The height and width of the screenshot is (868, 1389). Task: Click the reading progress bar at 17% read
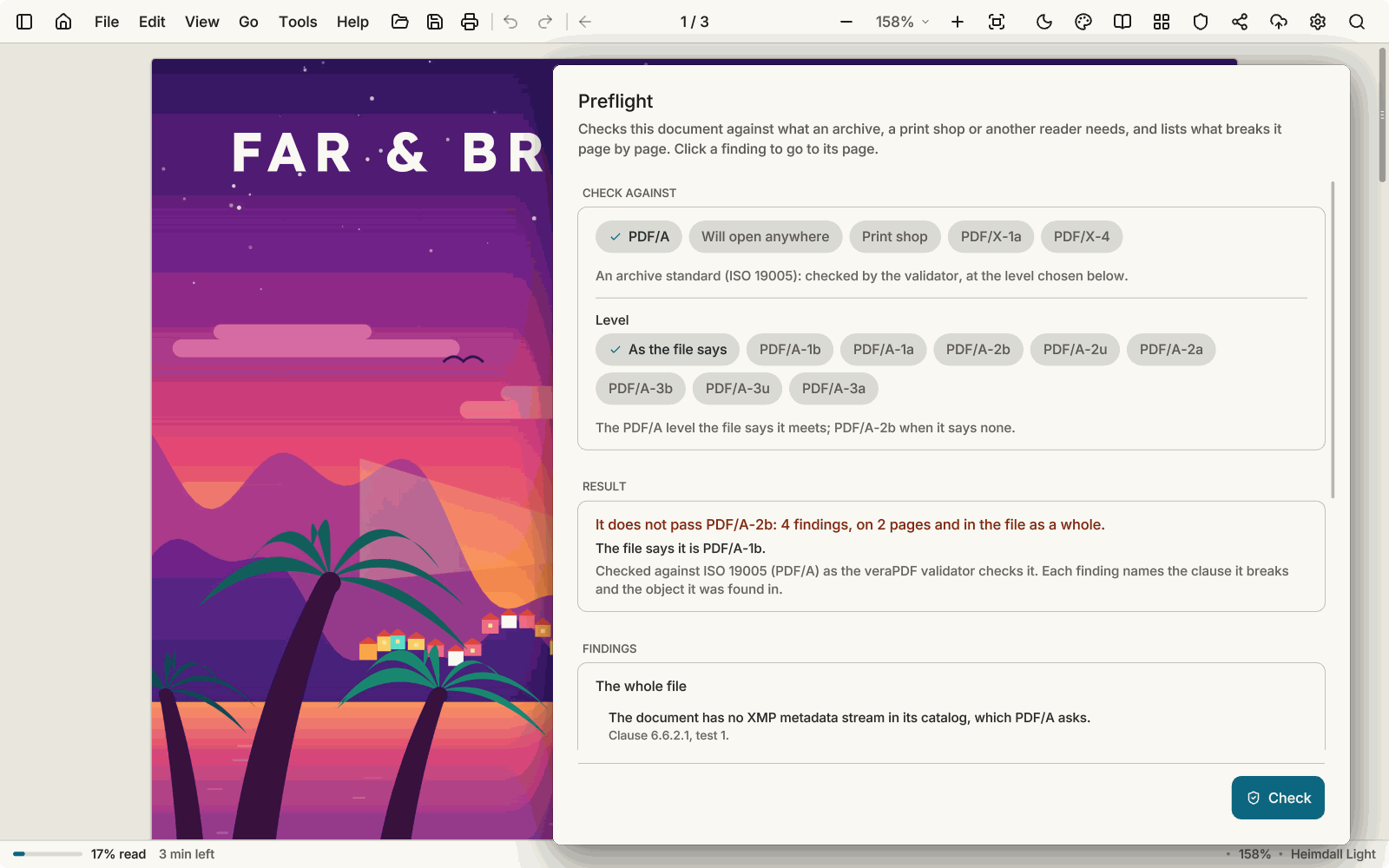coord(48,854)
